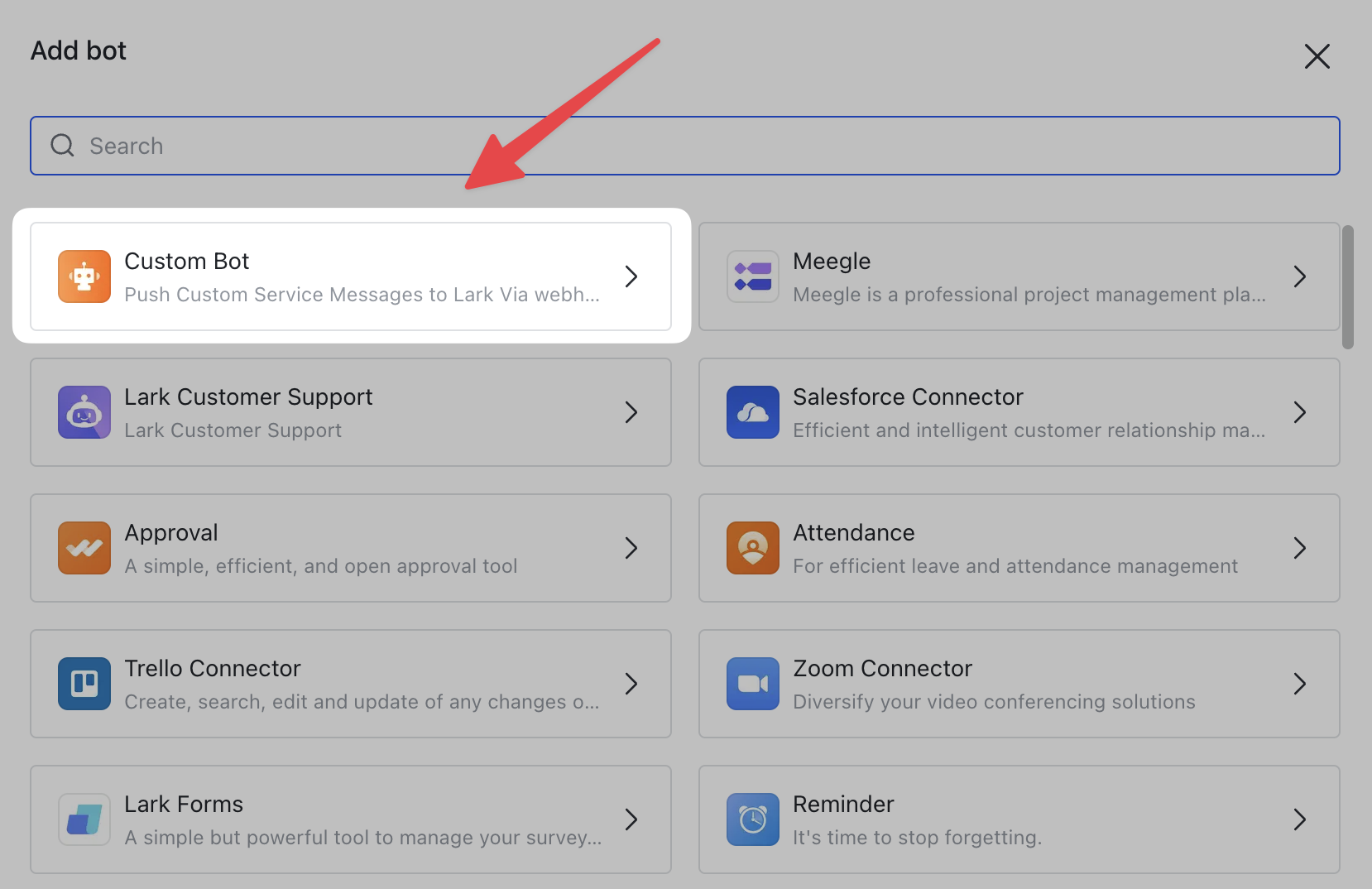This screenshot has height=889, width=1372.
Task: Click the Zoom Connector camera icon
Action: point(753,684)
